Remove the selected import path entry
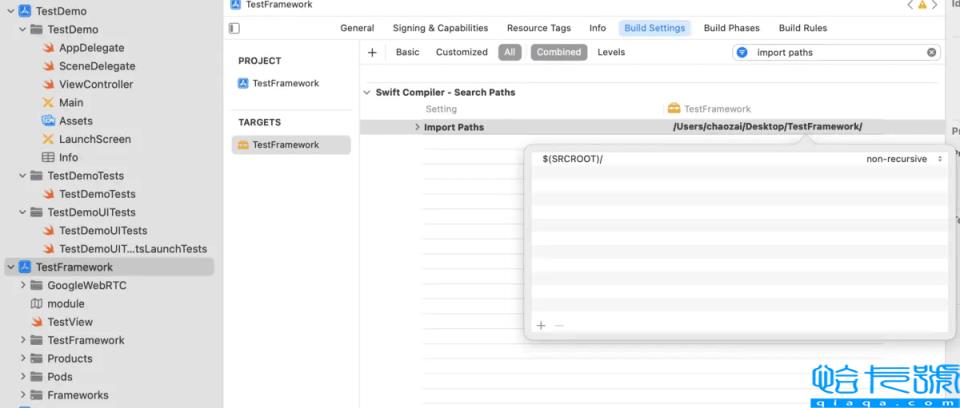 pos(558,325)
